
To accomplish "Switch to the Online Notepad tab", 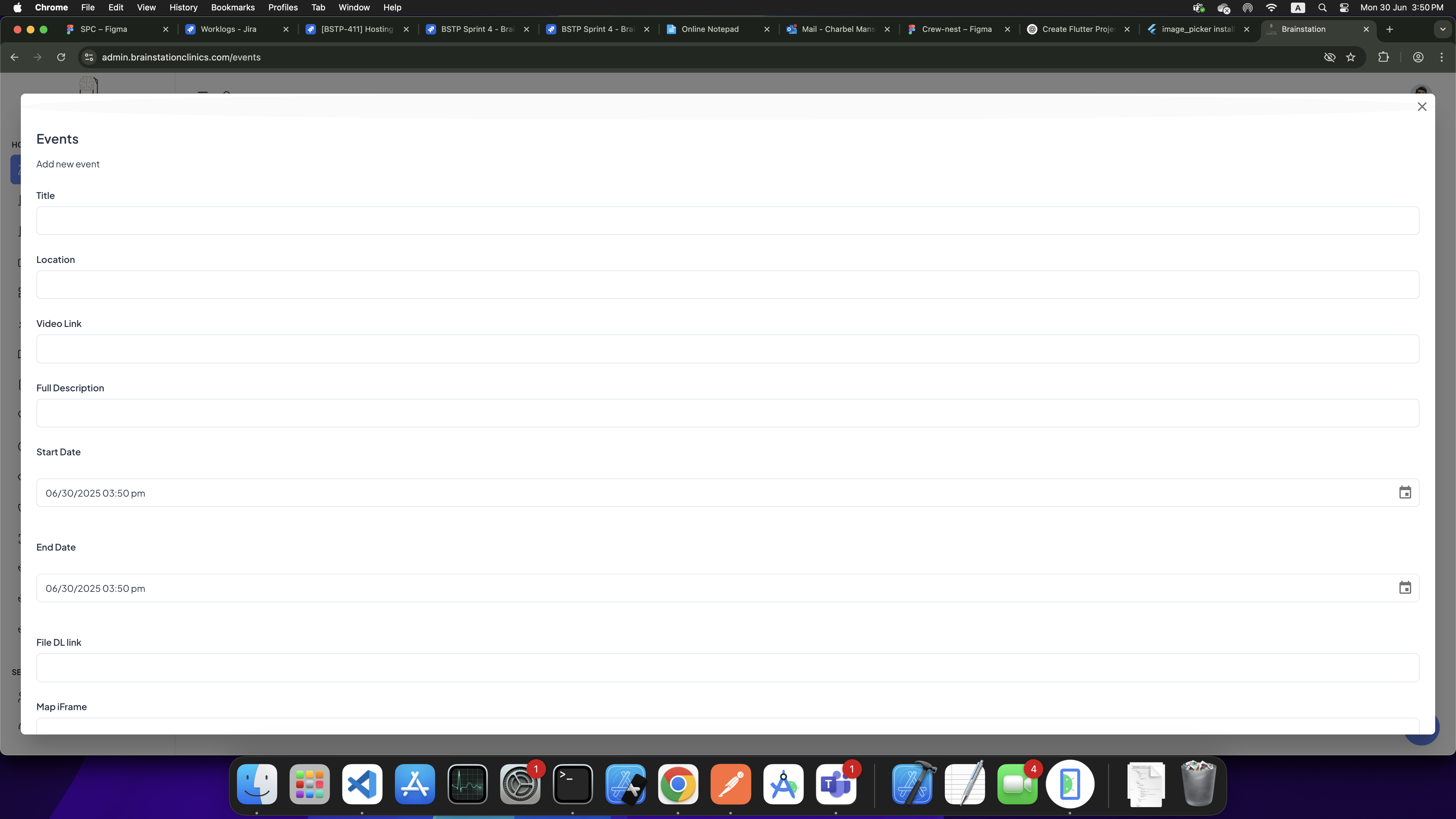I will click(x=709, y=29).
